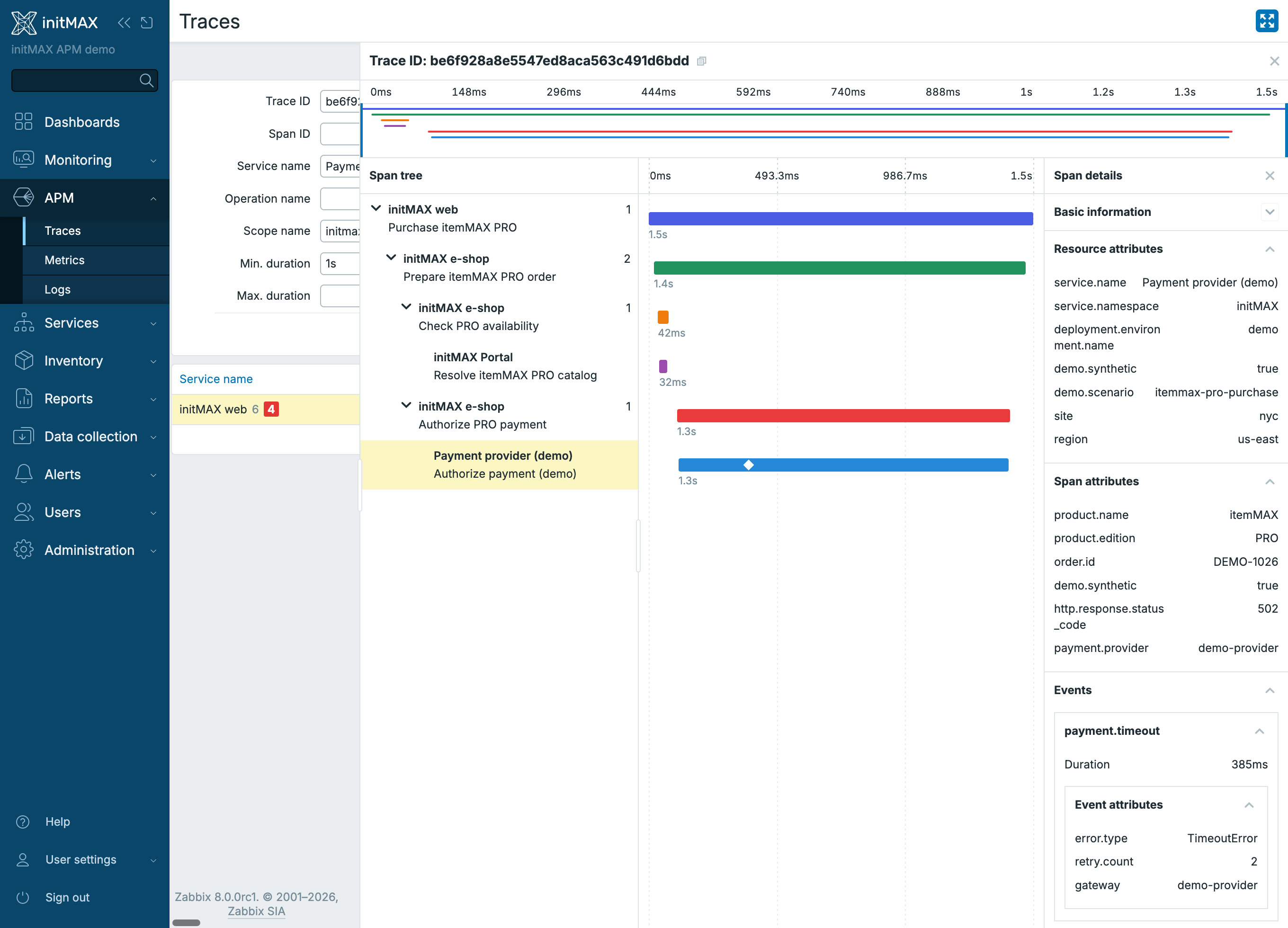
Task: Collapse the Authorize PRO payment span
Action: point(407,405)
